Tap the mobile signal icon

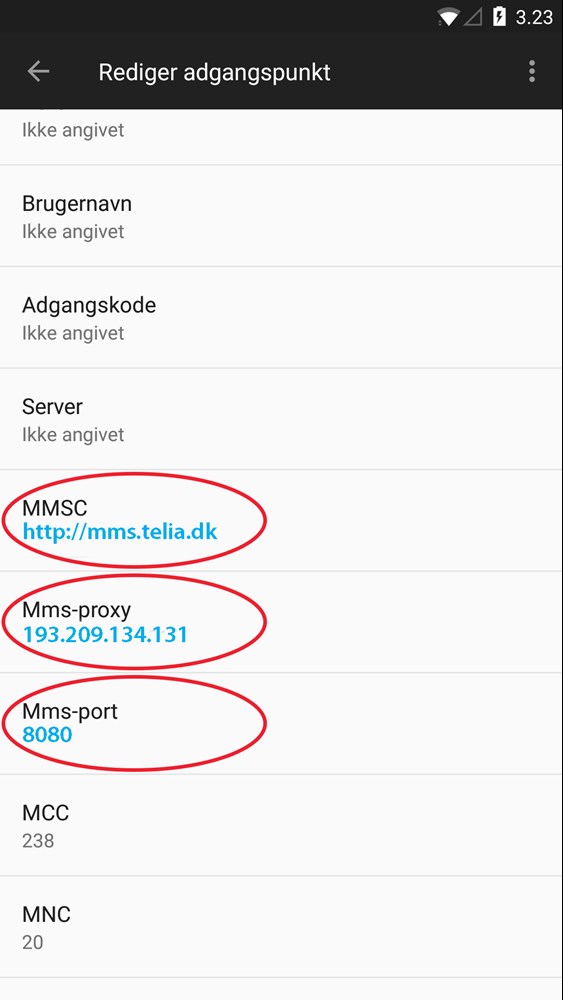click(x=473, y=17)
